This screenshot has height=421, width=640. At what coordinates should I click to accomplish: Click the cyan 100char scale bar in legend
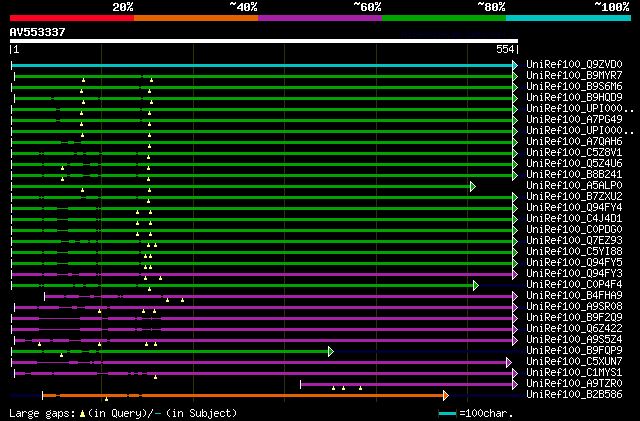(x=447, y=414)
